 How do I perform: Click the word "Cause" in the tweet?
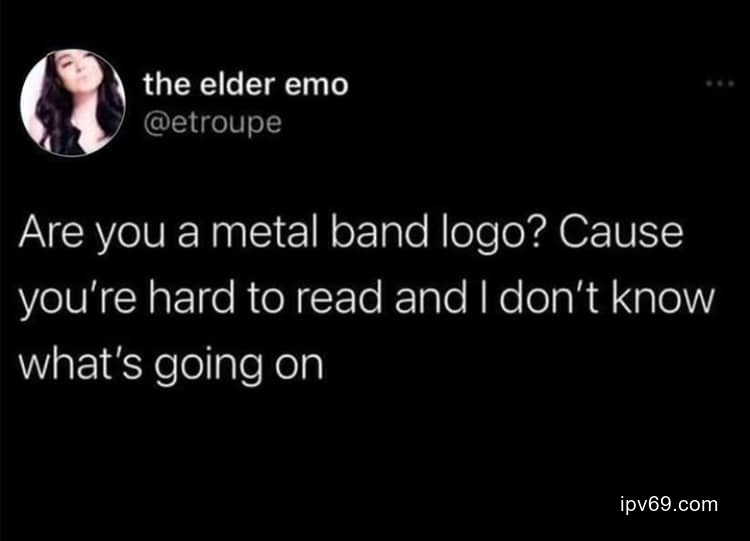pos(621,233)
